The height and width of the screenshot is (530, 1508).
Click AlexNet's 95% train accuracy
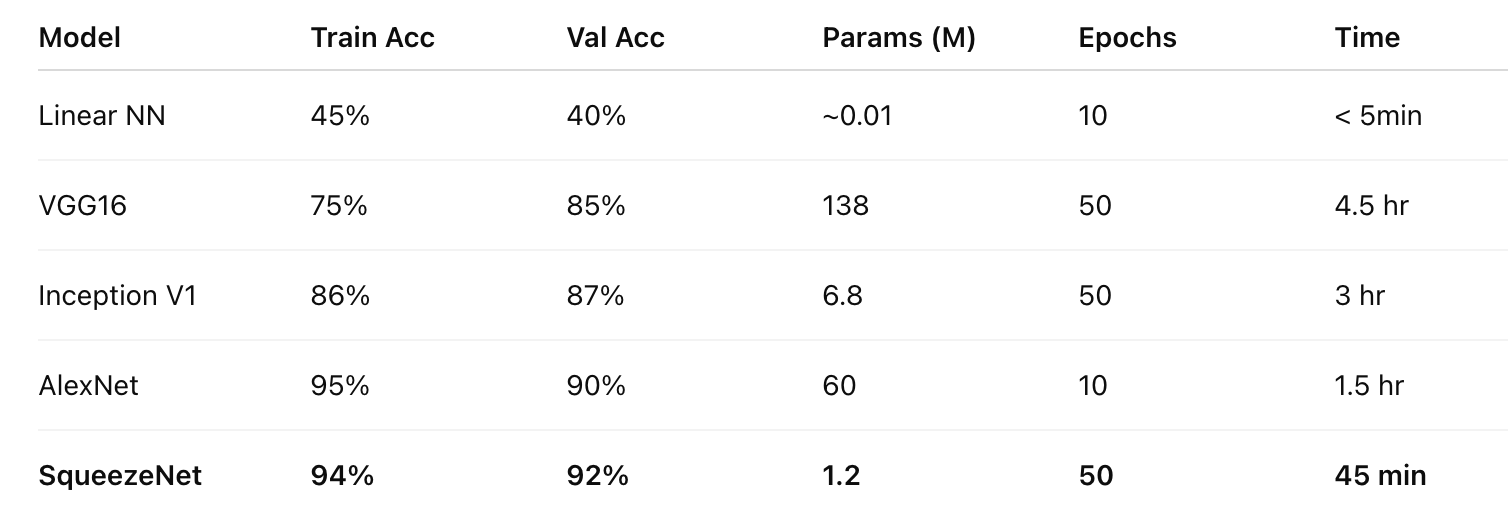[340, 386]
